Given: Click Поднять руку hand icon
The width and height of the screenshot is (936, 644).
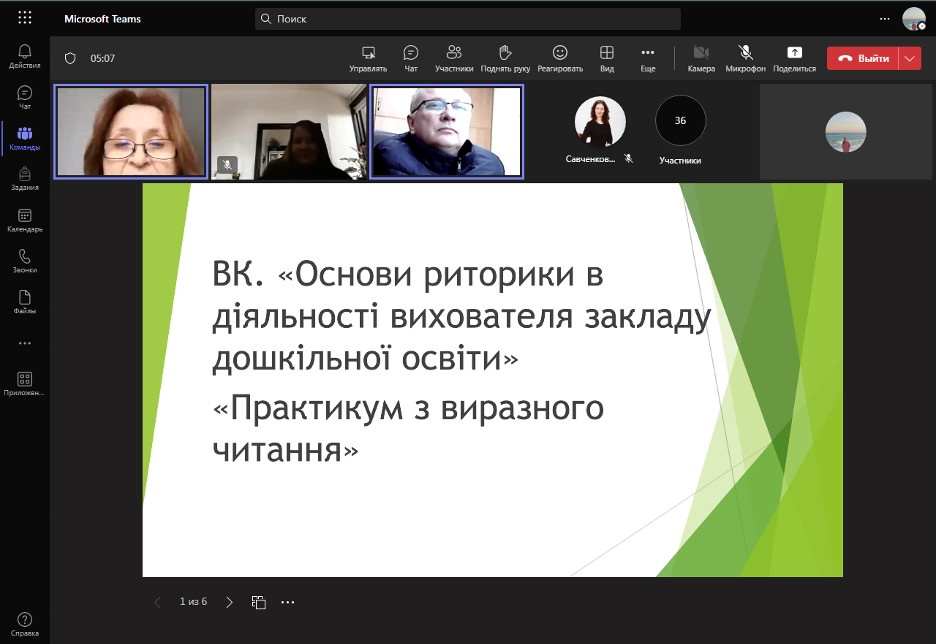Looking at the screenshot, I should (505, 53).
